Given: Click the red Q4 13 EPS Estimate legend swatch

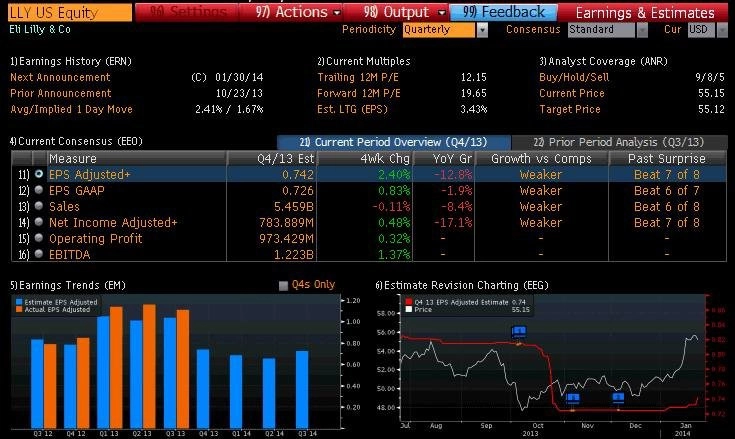Looking at the screenshot, I should pyautogui.click(x=409, y=302).
